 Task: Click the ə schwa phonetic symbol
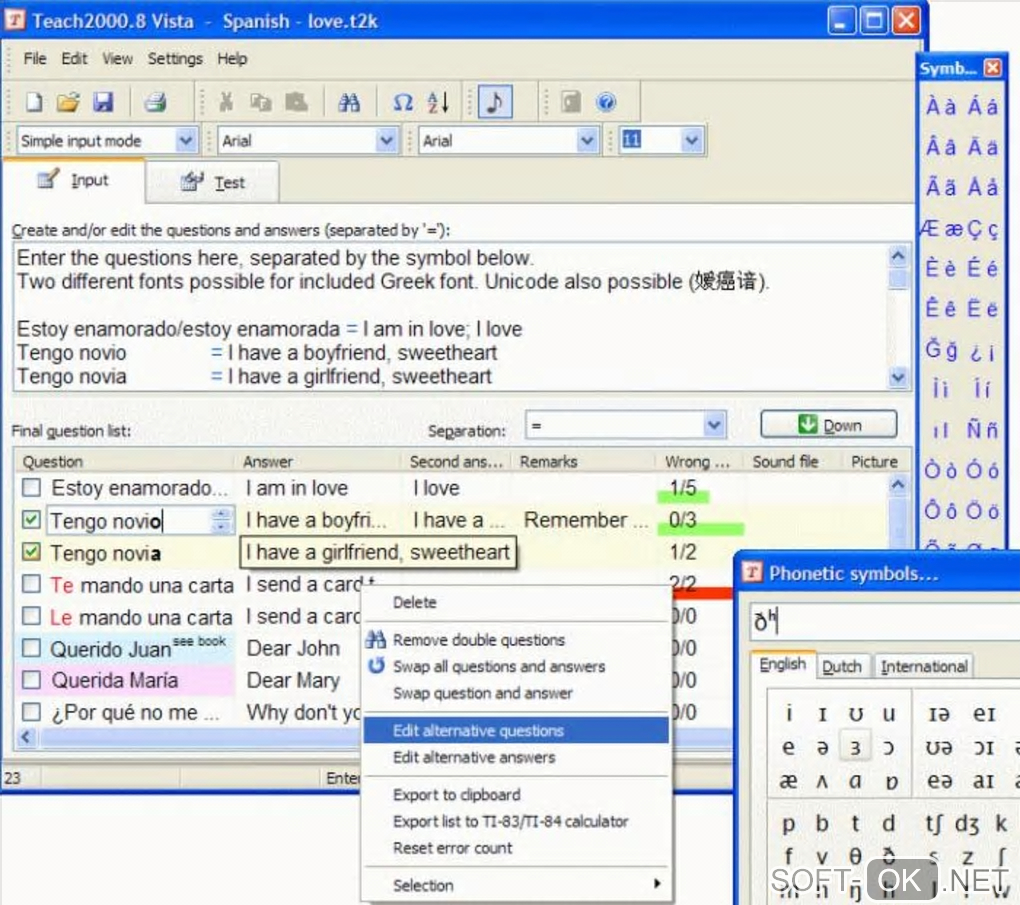tap(822, 747)
